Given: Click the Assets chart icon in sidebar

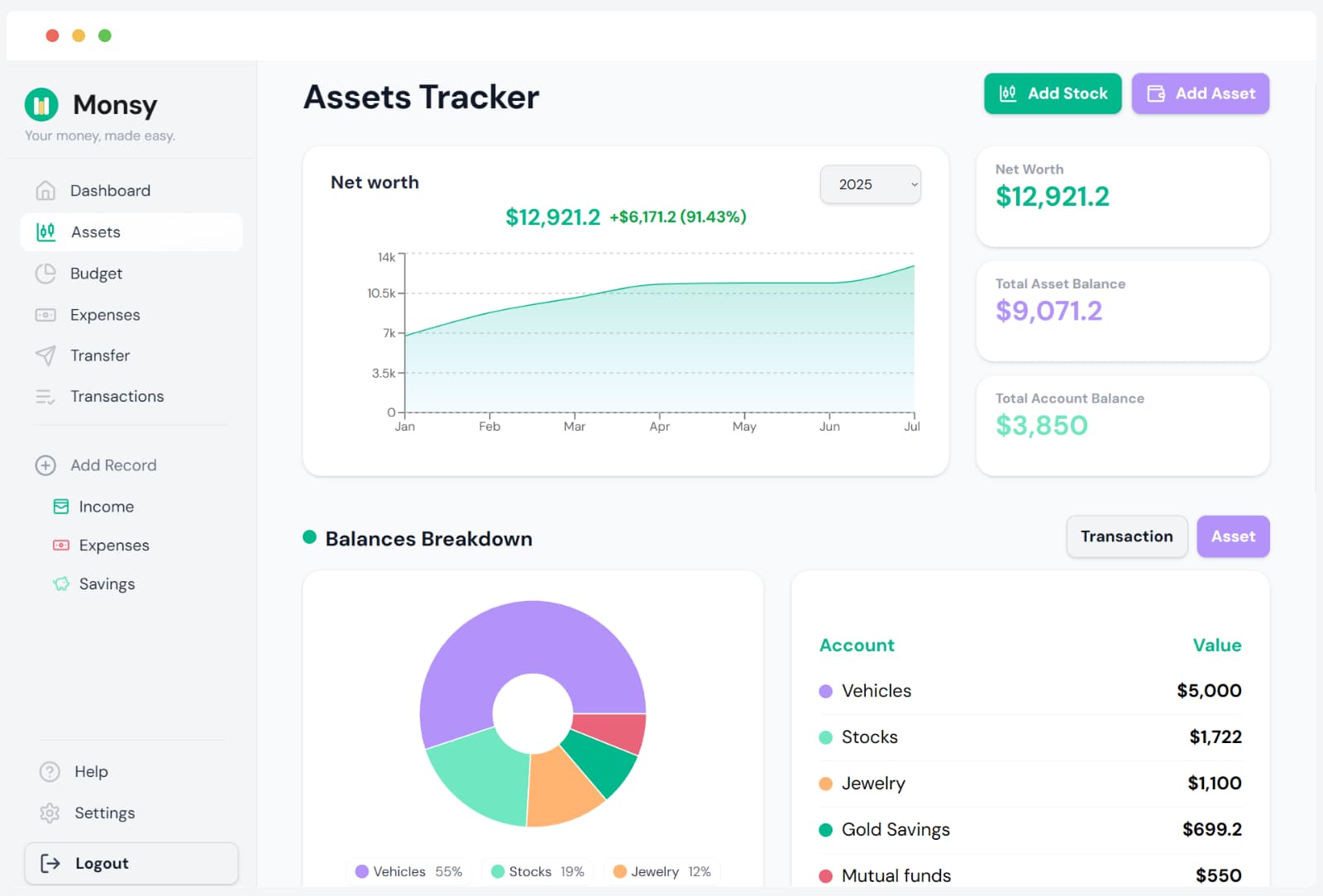Looking at the screenshot, I should 47,231.
